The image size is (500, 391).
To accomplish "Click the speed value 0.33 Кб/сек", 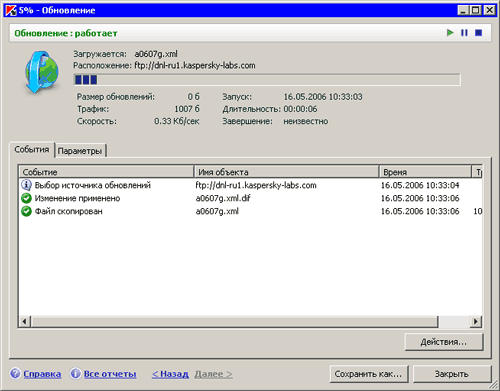I will pos(177,121).
